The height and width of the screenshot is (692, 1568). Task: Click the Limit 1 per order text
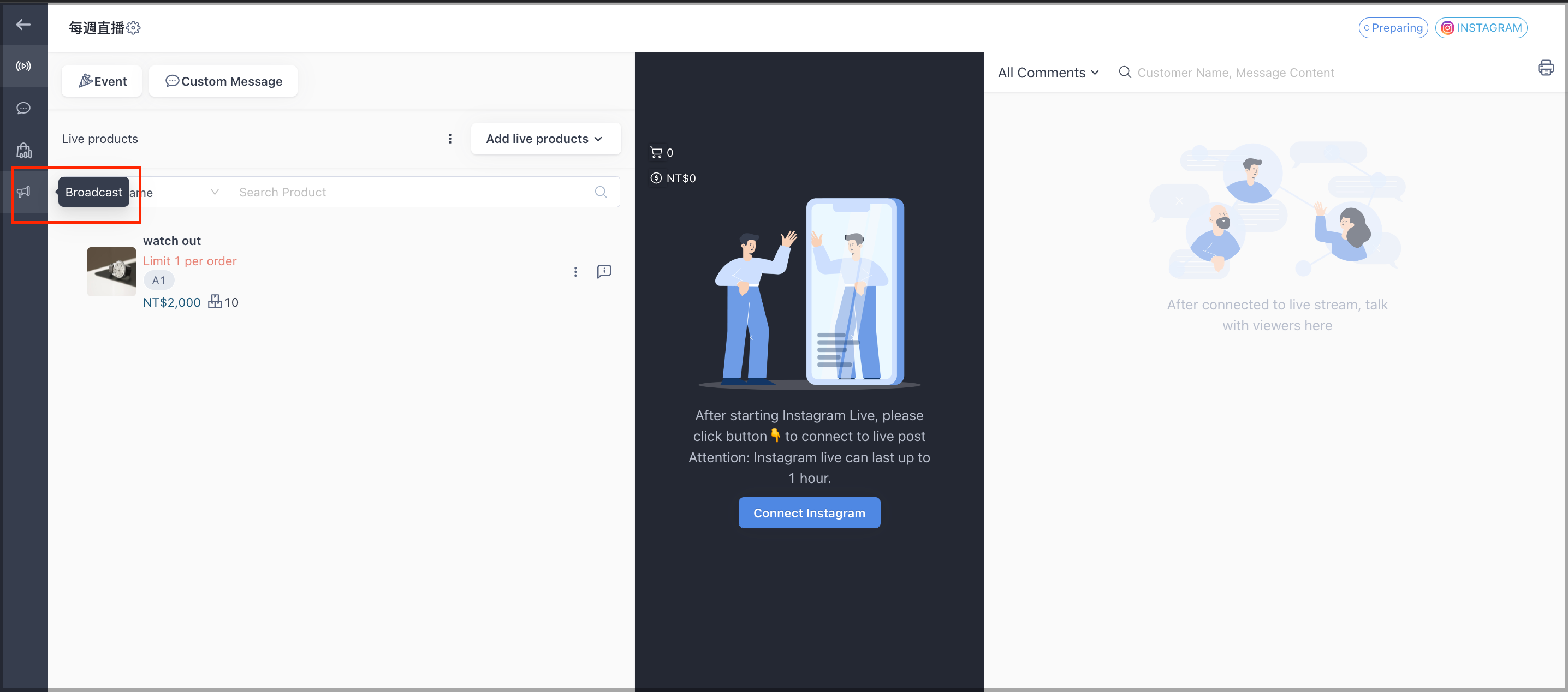point(190,261)
